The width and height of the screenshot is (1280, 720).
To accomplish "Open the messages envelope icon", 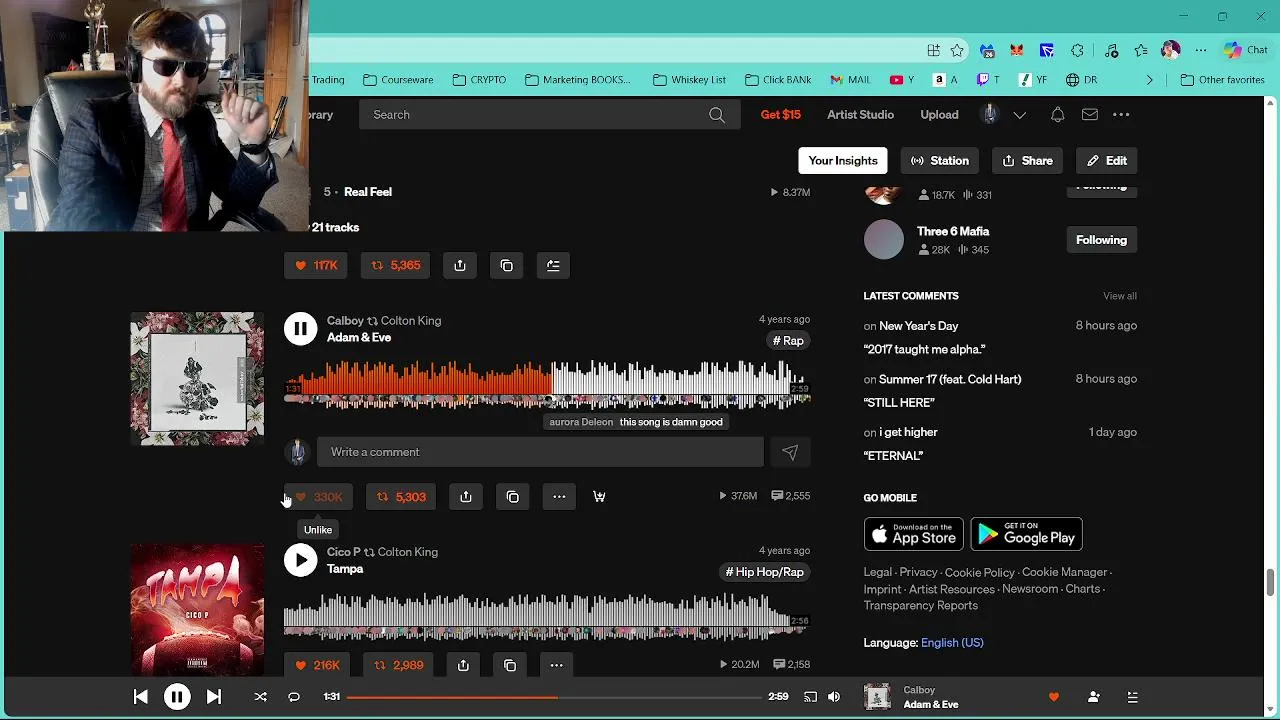I will [1090, 115].
